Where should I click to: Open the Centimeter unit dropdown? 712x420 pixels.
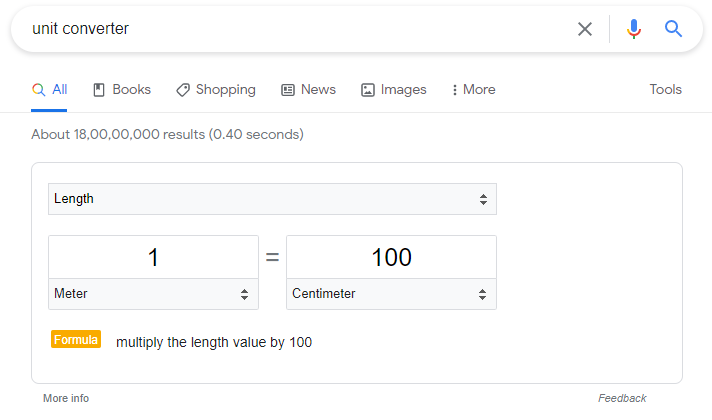[391, 294]
